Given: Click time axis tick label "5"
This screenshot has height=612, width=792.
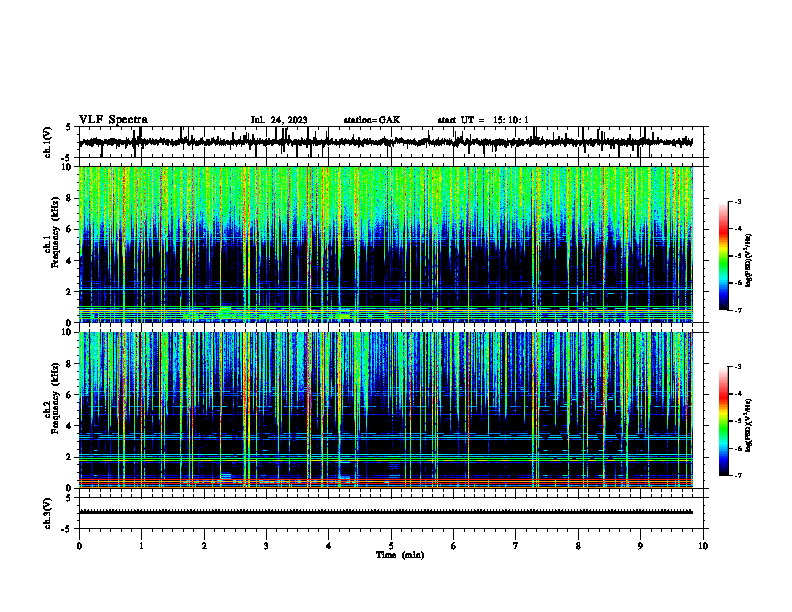Looking at the screenshot, I should click(391, 546).
